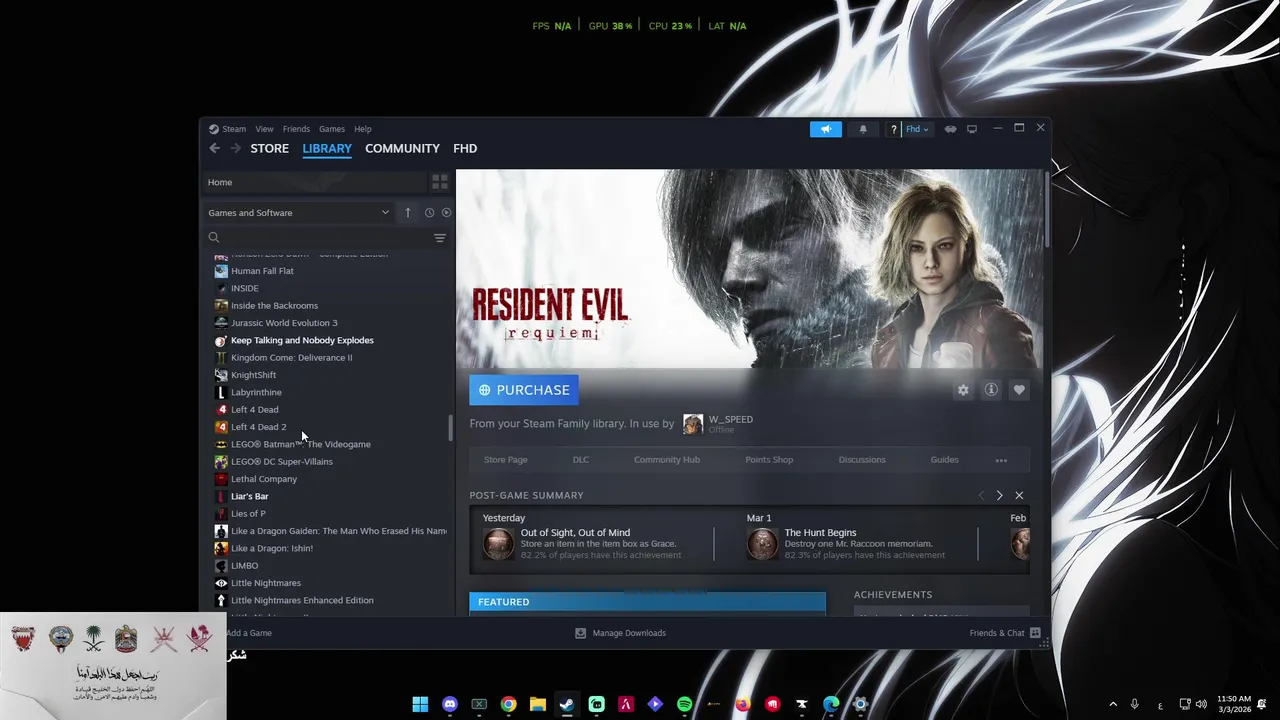Open Fhd account dropdown menu
This screenshot has height=720, width=1280.
pyautogui.click(x=917, y=129)
